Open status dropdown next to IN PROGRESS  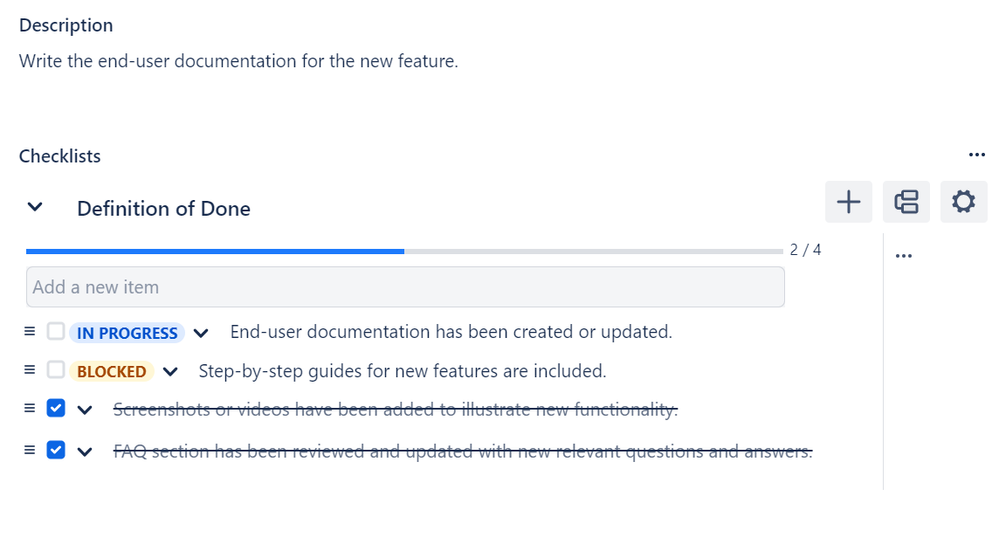201,333
